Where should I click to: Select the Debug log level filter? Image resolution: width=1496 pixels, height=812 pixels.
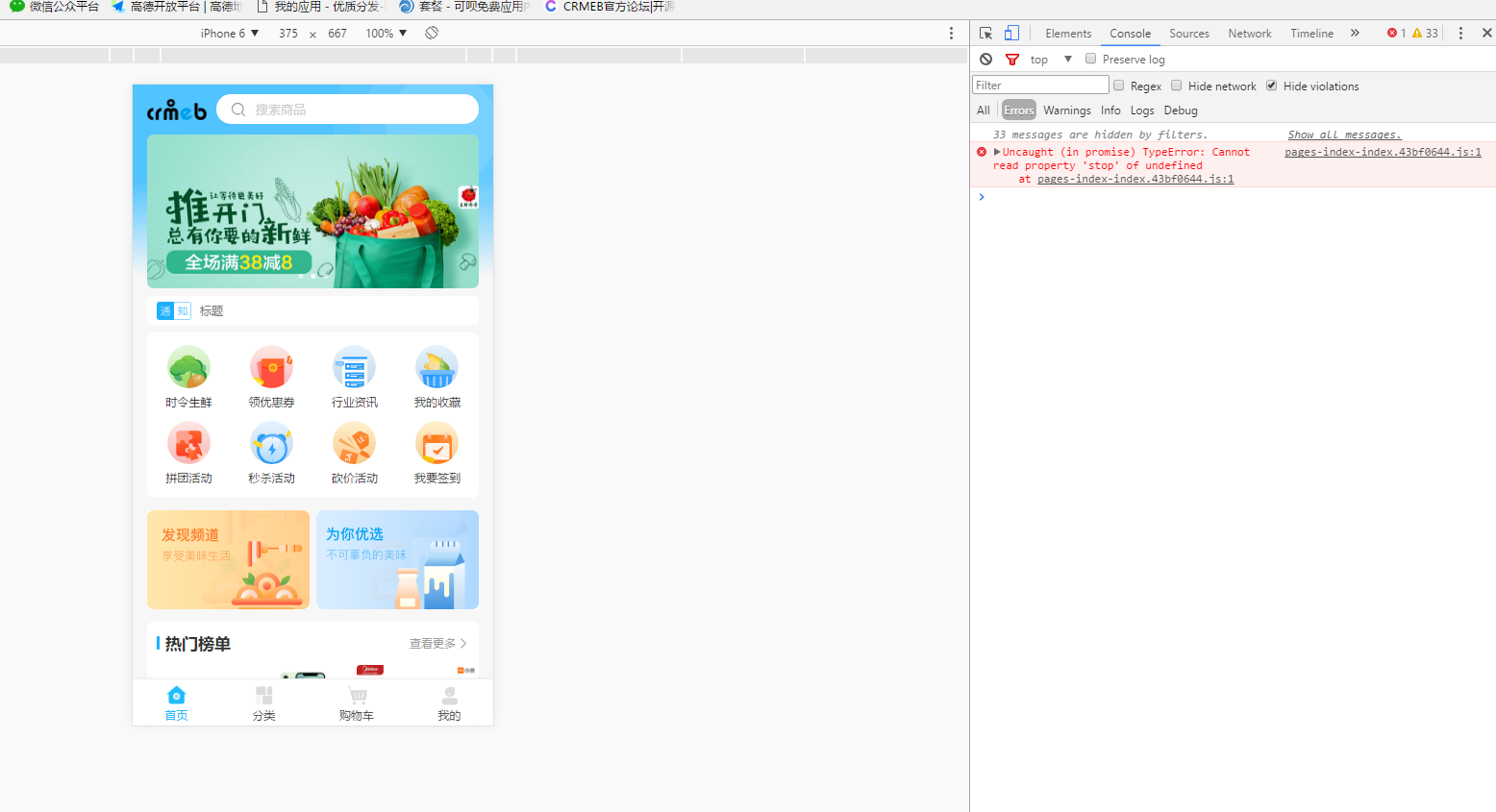(1181, 111)
